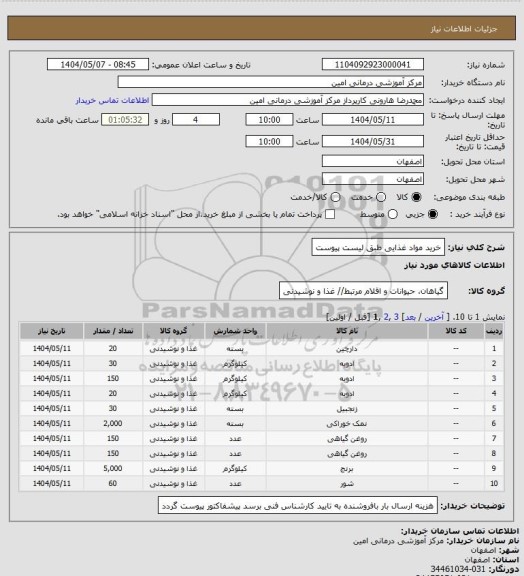Click the announcement date field 1404/05/07 - 08:45
524x576 pixels.
click(x=98, y=64)
